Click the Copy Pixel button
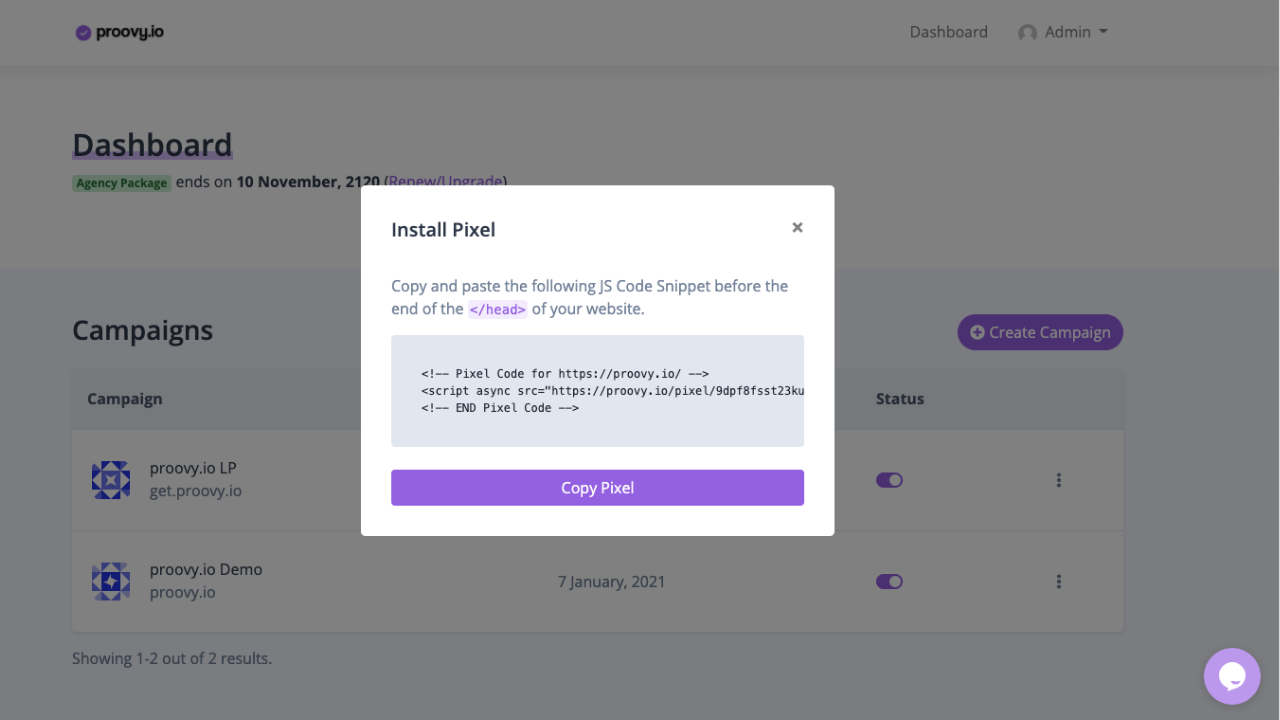1280x720 pixels. (x=597, y=488)
